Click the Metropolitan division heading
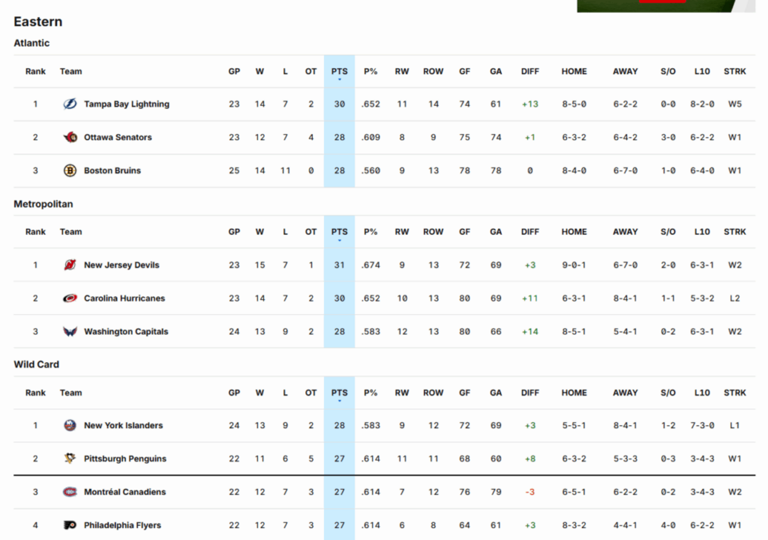This screenshot has height=540, width=768. pos(44,204)
